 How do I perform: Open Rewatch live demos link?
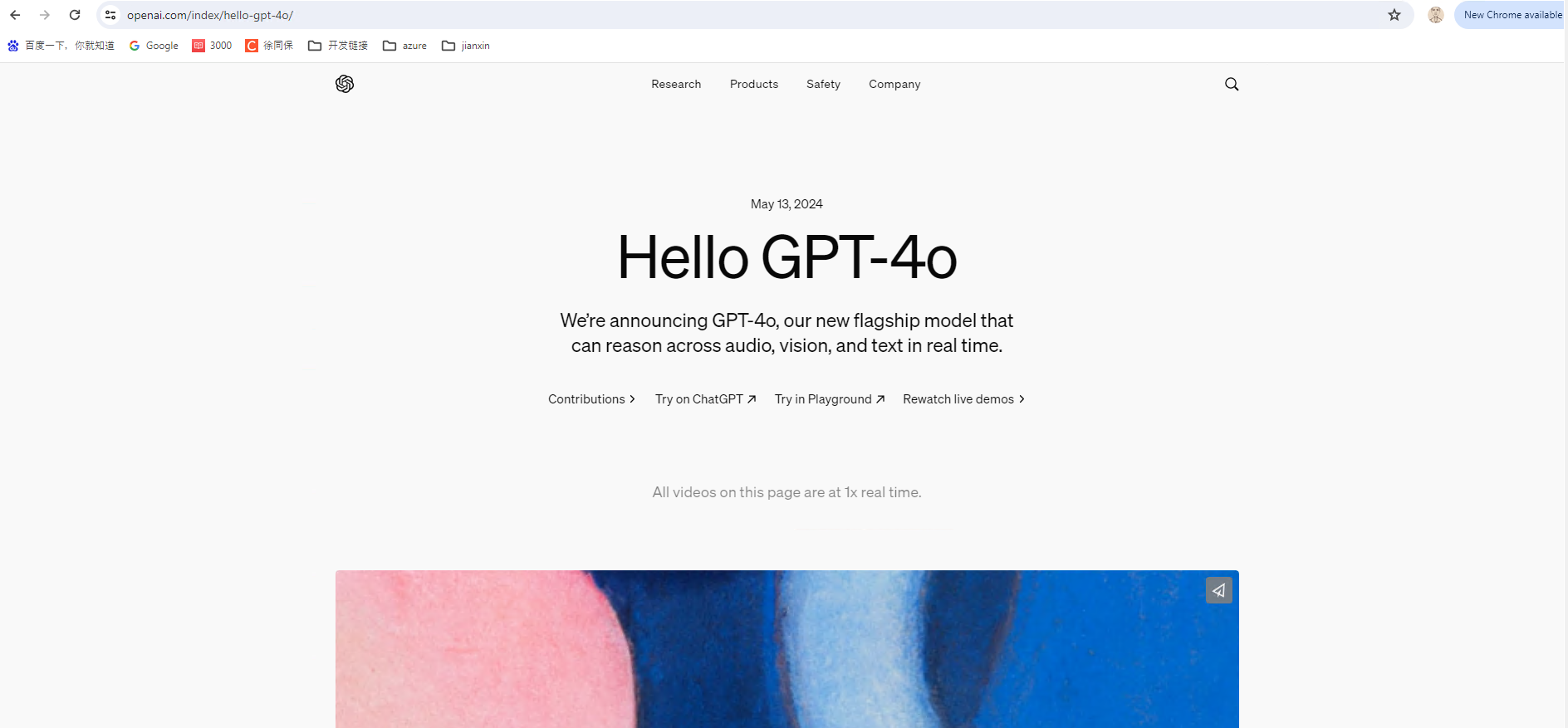(x=964, y=399)
